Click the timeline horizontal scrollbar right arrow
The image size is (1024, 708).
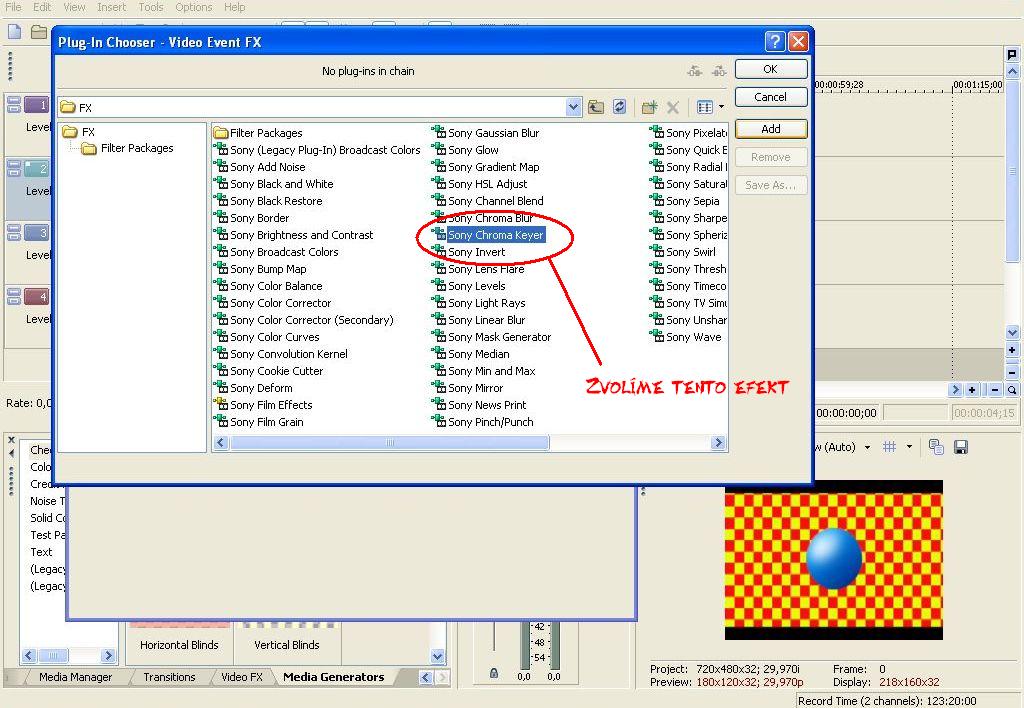[x=955, y=390]
